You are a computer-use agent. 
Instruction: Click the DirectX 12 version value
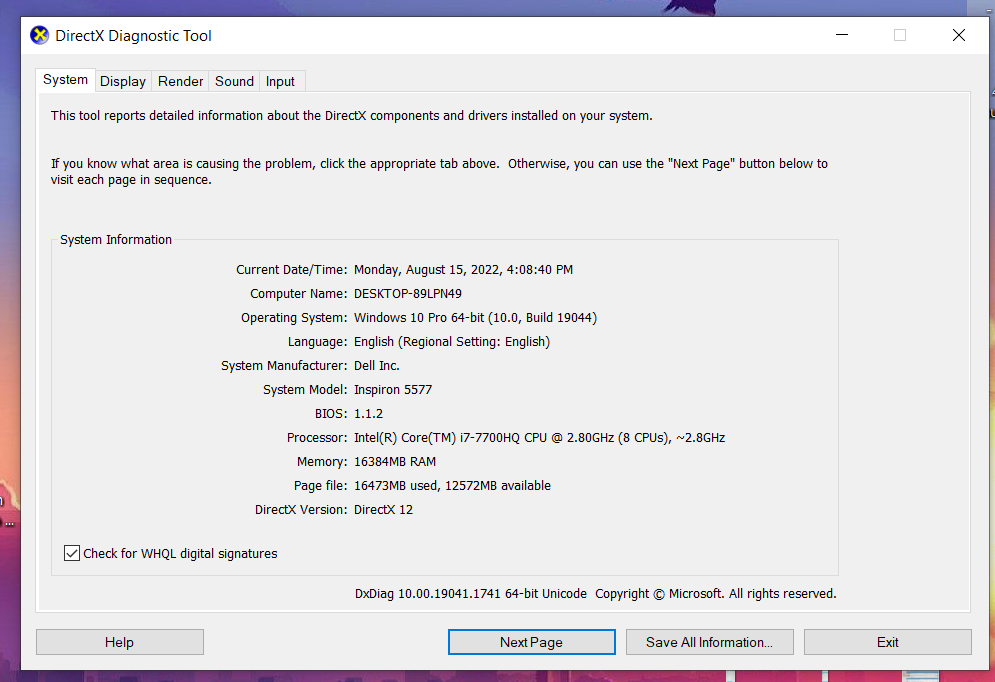click(x=383, y=509)
